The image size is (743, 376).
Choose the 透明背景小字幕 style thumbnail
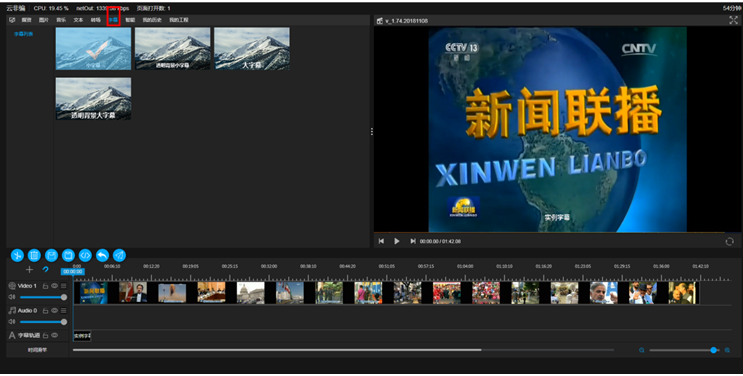pos(172,49)
